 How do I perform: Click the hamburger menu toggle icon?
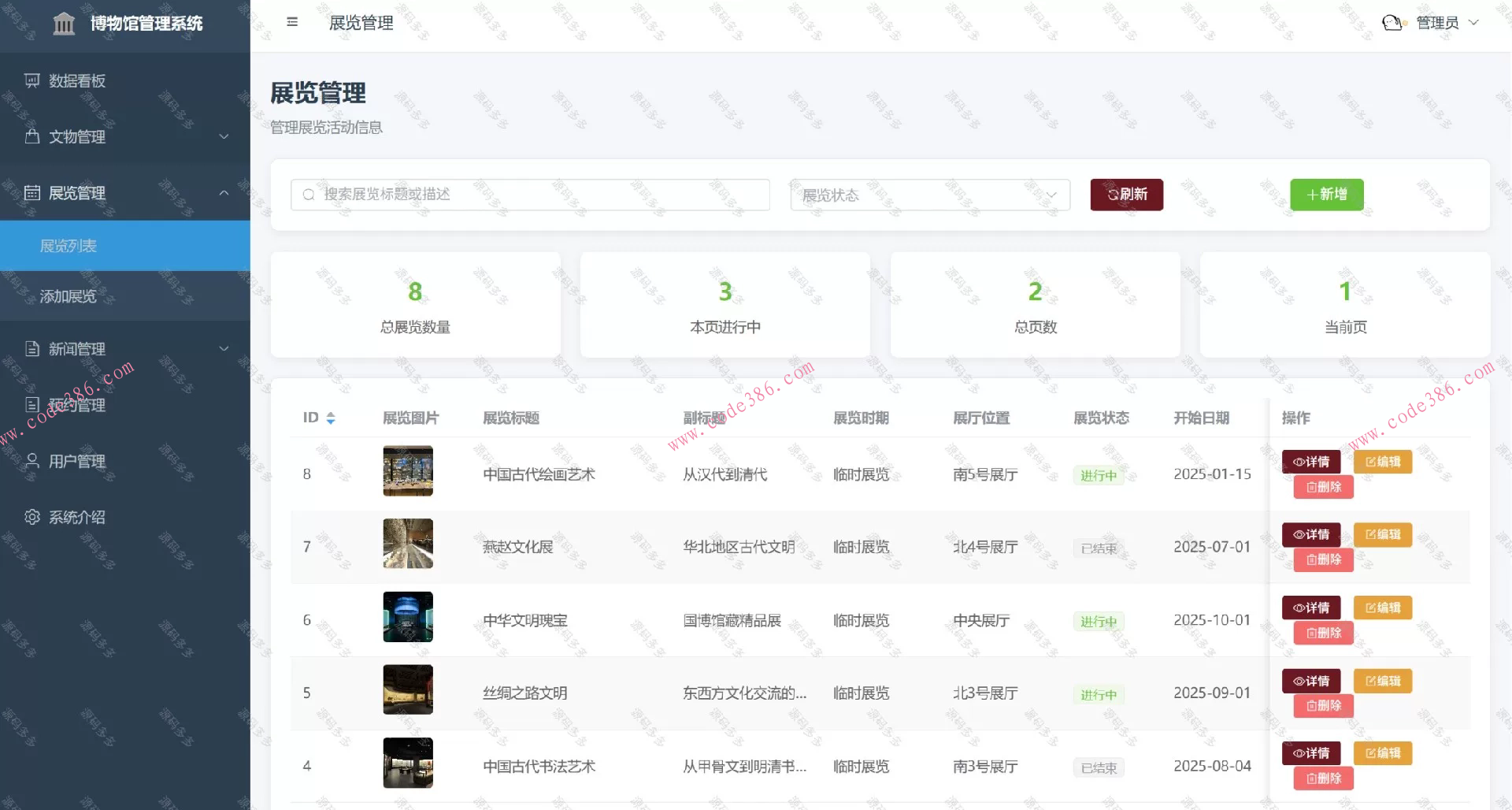292,22
